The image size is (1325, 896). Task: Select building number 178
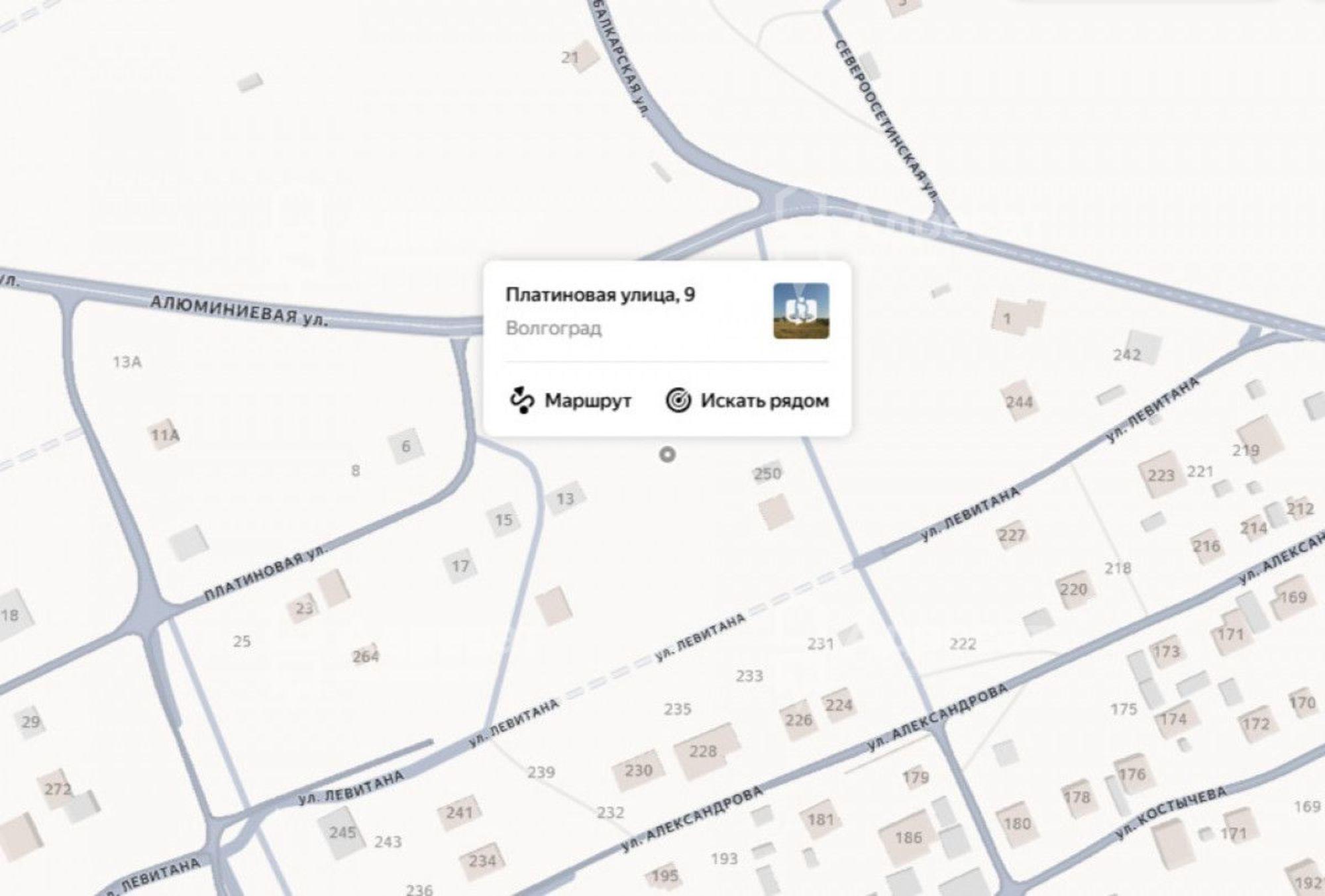coord(1077,797)
